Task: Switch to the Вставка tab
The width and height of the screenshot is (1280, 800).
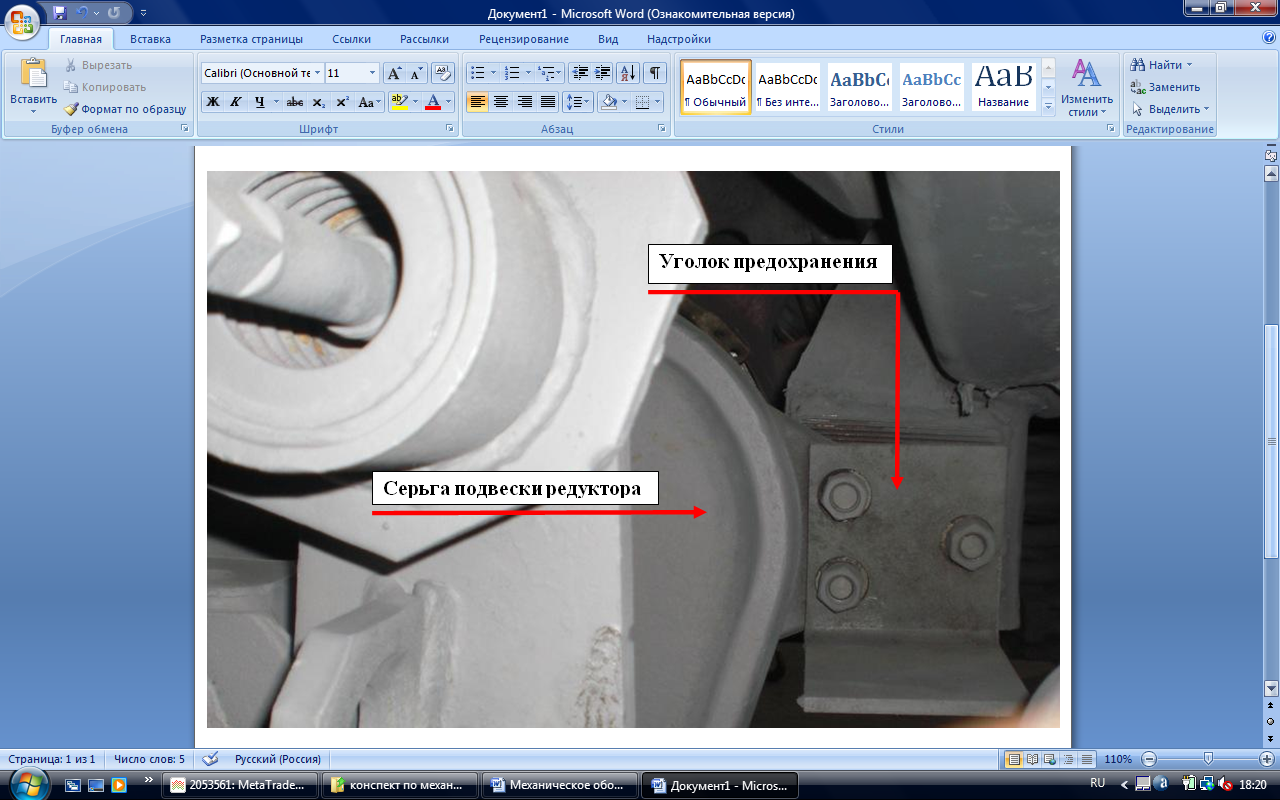Action: 150,39
